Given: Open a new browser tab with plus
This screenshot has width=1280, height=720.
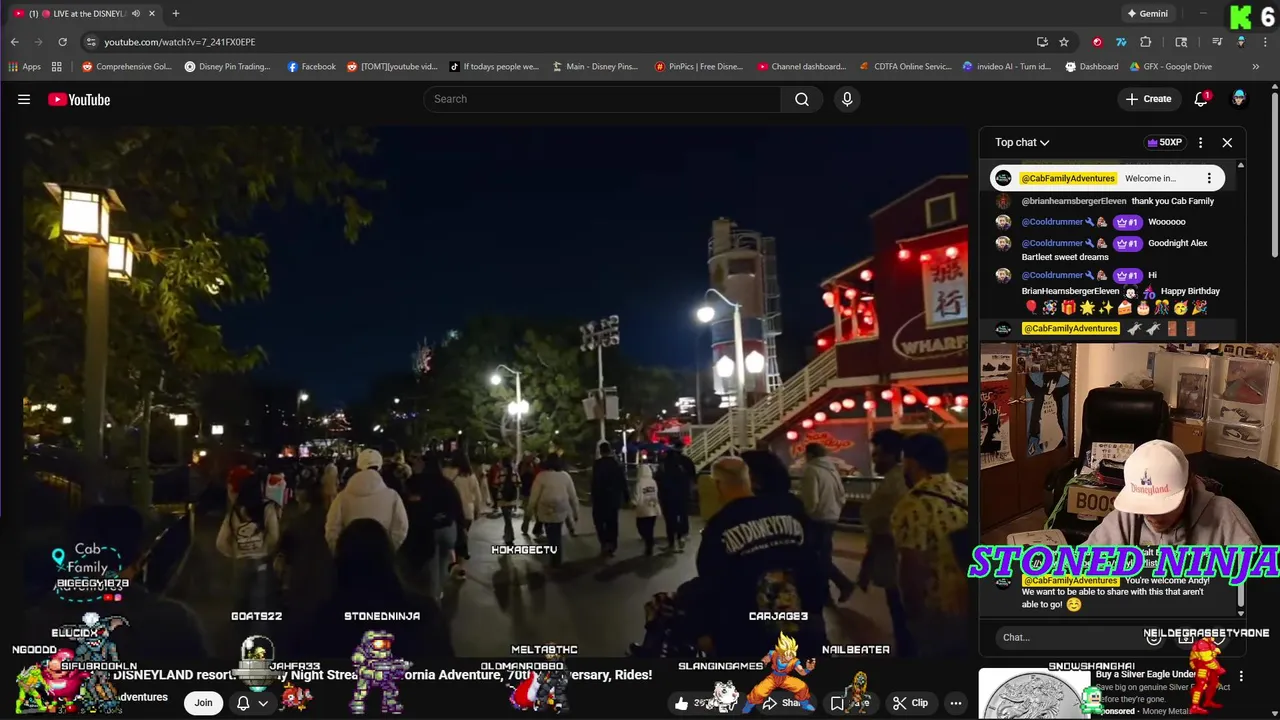Looking at the screenshot, I should point(175,13).
